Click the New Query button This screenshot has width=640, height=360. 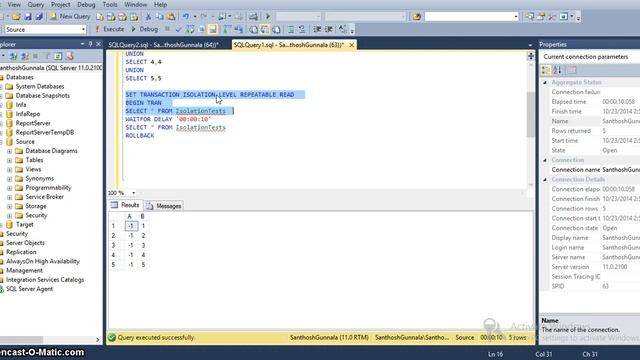70,16
